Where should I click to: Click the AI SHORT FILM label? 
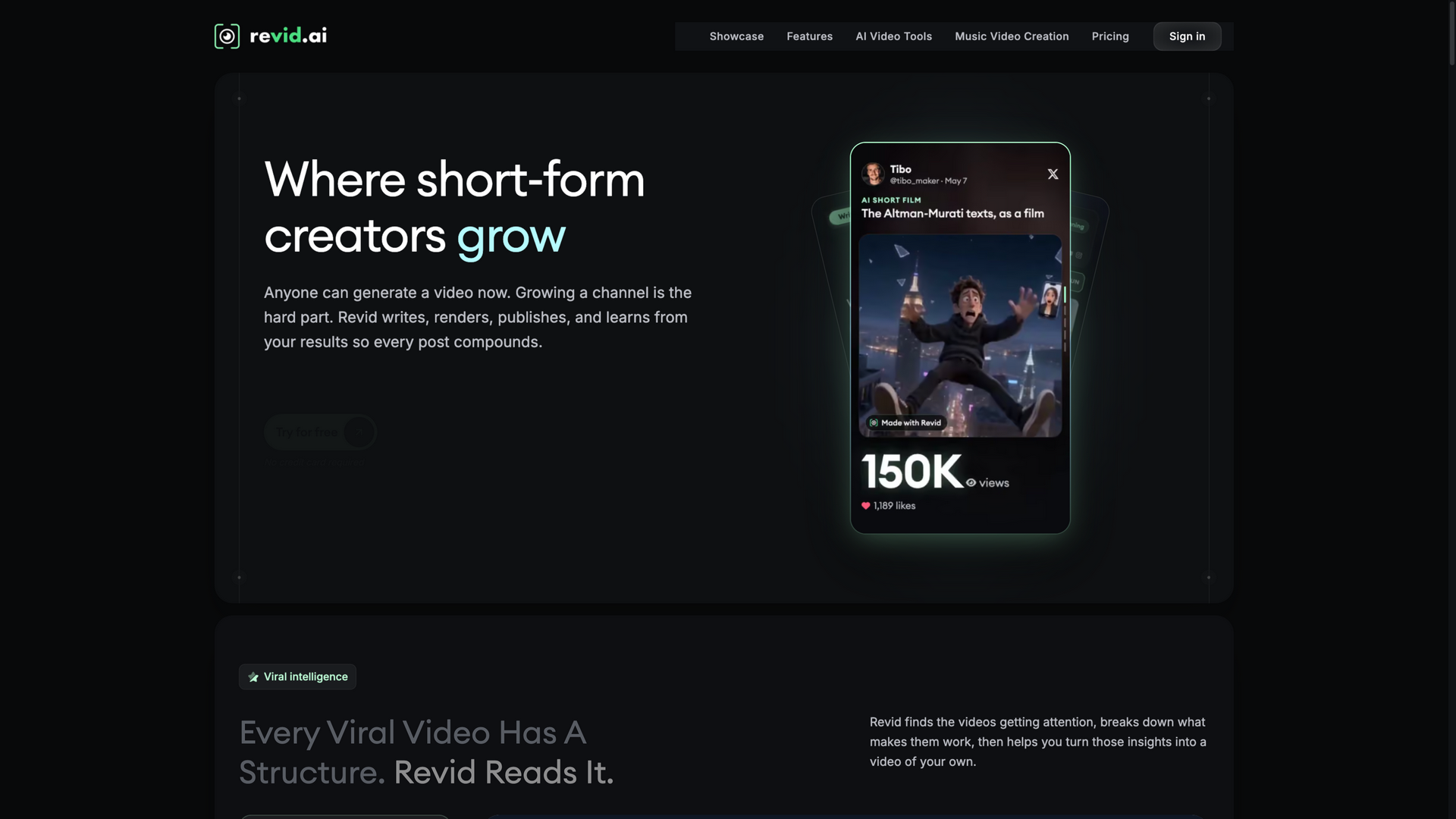click(891, 200)
